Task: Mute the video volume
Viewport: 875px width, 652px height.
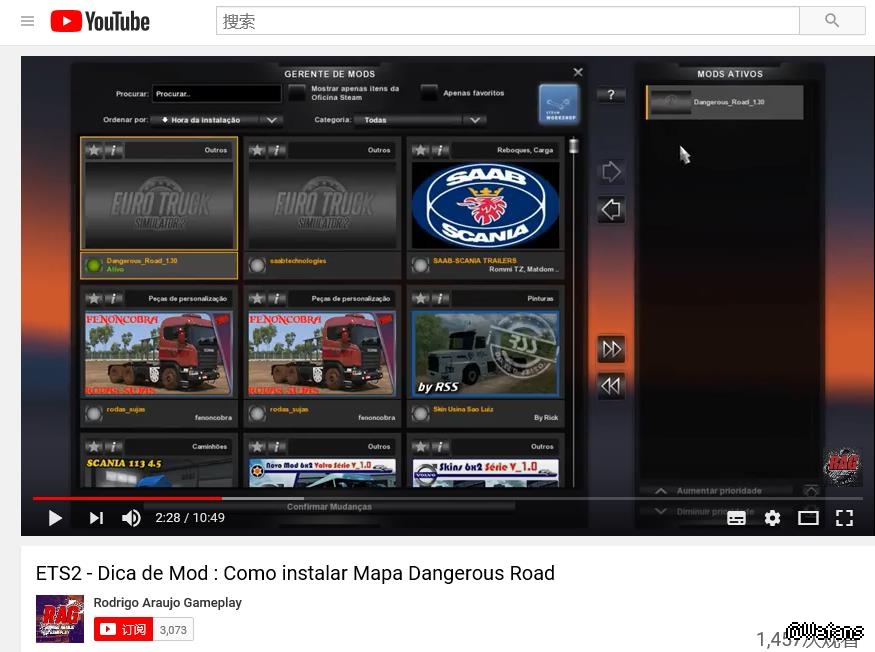Action: coord(131,518)
